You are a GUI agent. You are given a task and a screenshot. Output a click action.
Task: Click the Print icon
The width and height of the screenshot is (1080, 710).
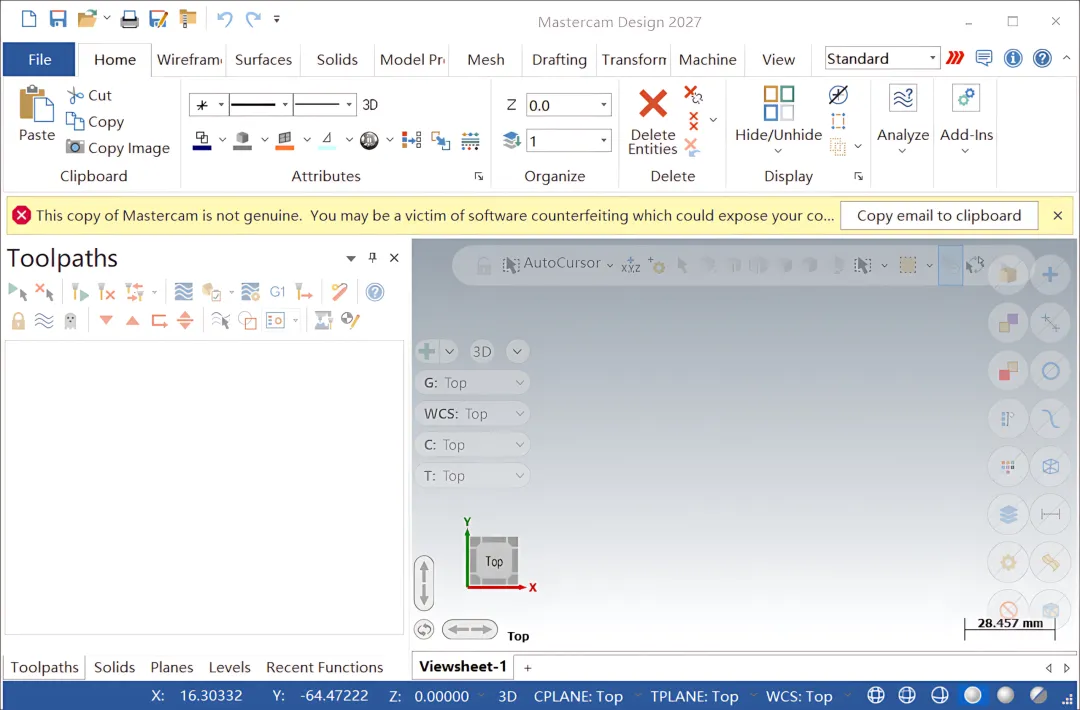[129, 19]
